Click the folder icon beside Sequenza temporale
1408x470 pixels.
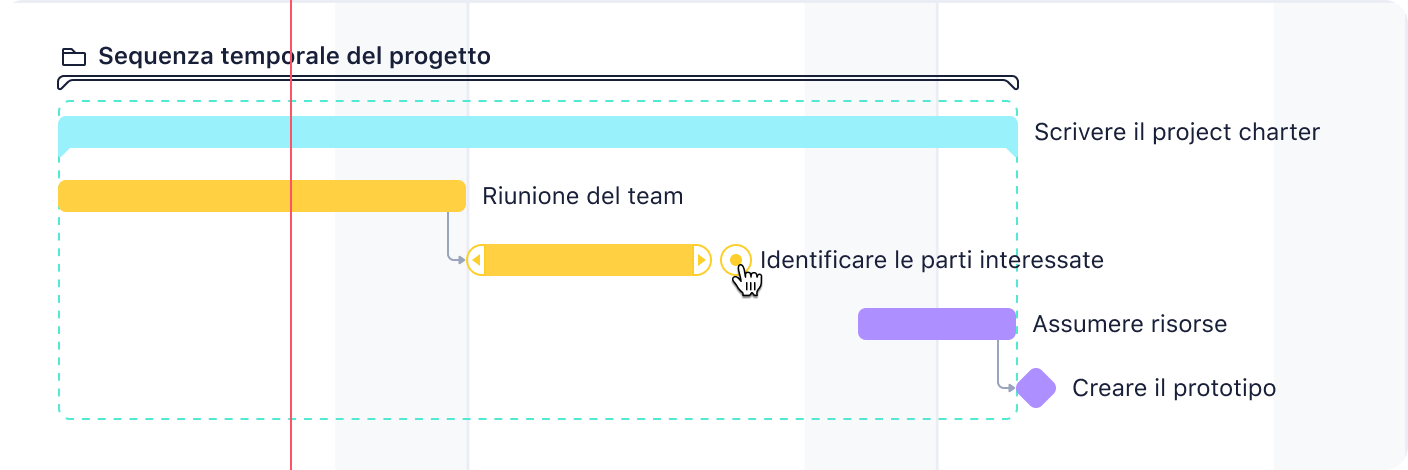[x=73, y=57]
